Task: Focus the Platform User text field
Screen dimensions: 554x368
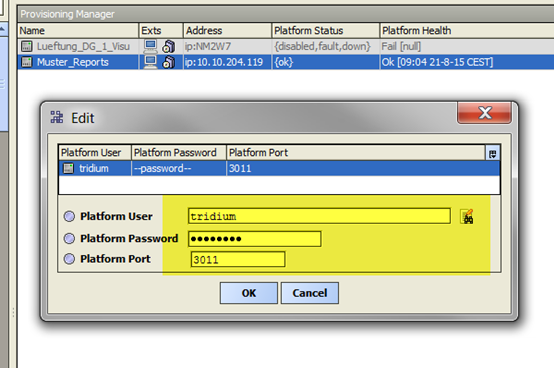Action: [x=319, y=216]
